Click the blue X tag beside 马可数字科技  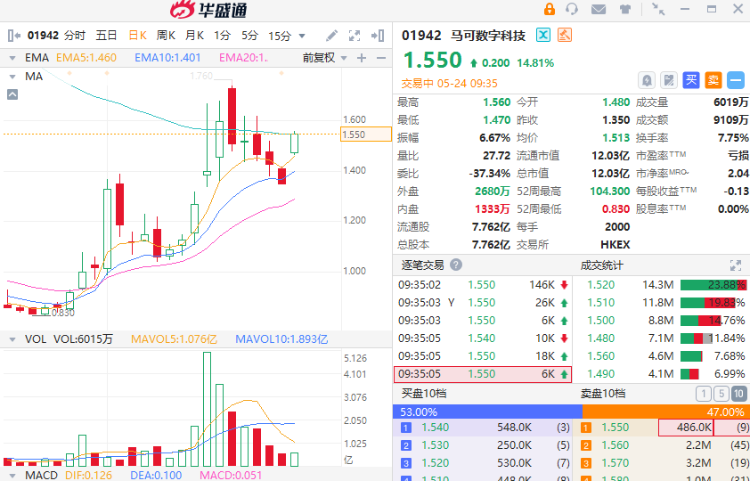543,35
